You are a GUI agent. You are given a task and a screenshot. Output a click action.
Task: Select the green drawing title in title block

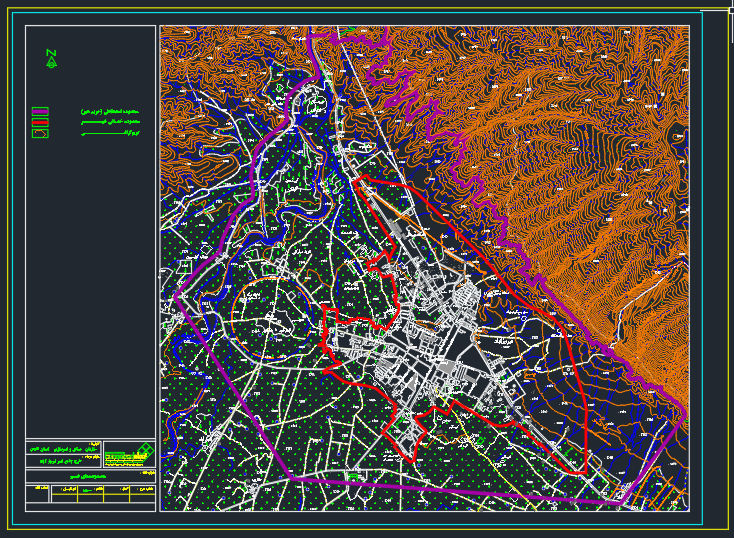point(88,476)
